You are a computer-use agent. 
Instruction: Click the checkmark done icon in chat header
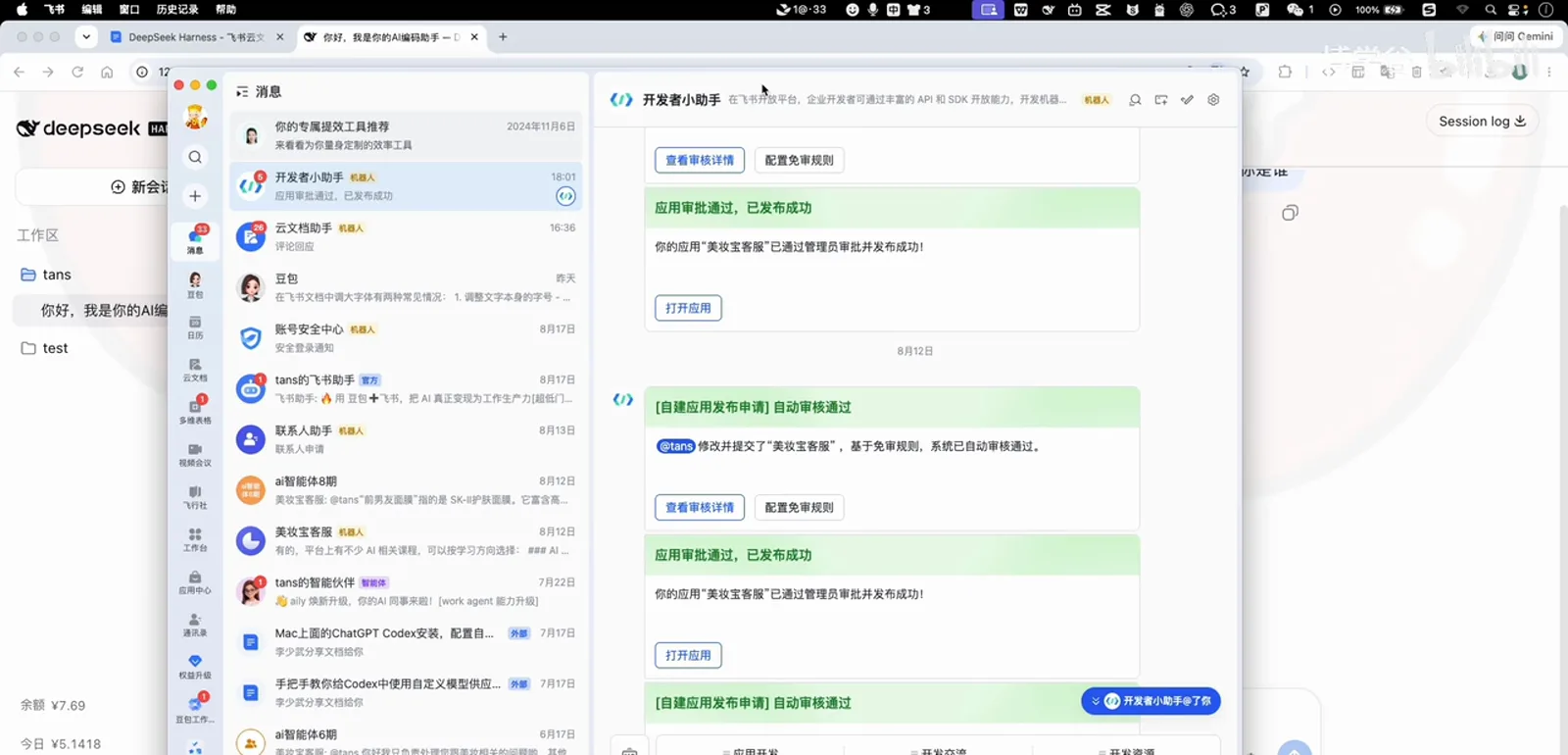1188,100
